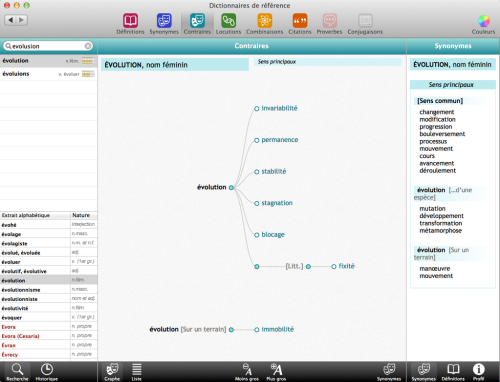Expand the collapsed [Litt.] graph node
The height and width of the screenshot is (382, 500).
pos(308,266)
